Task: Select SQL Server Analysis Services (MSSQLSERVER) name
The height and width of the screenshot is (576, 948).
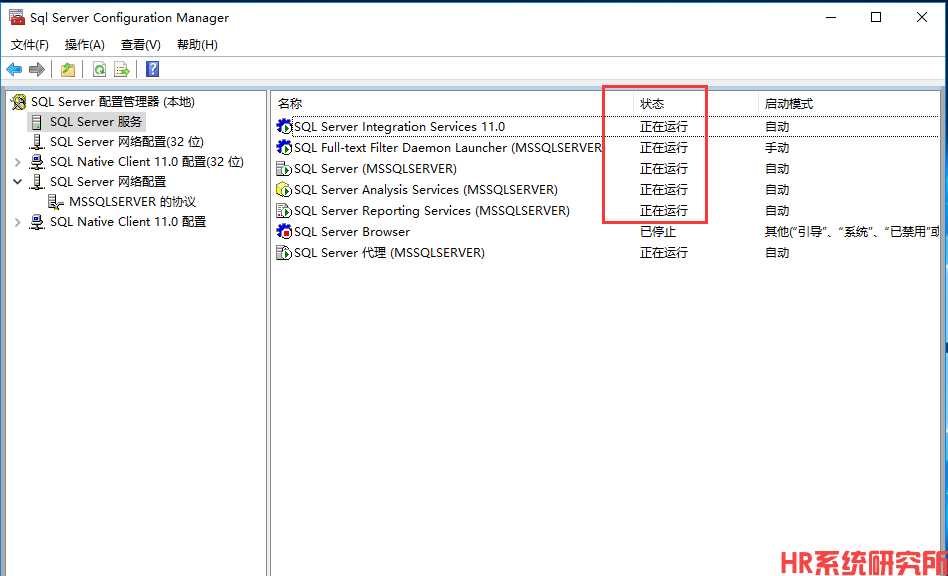Action: (x=426, y=190)
